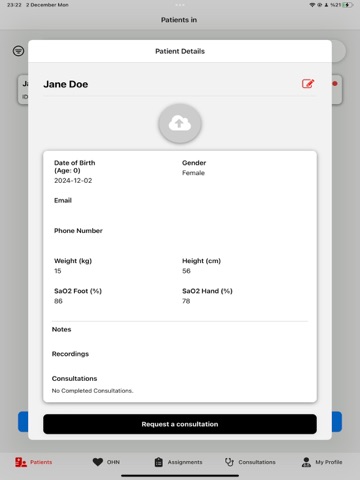The image size is (360, 480).
Task: Click the battery indicator in status bar
Action: coord(348,5)
